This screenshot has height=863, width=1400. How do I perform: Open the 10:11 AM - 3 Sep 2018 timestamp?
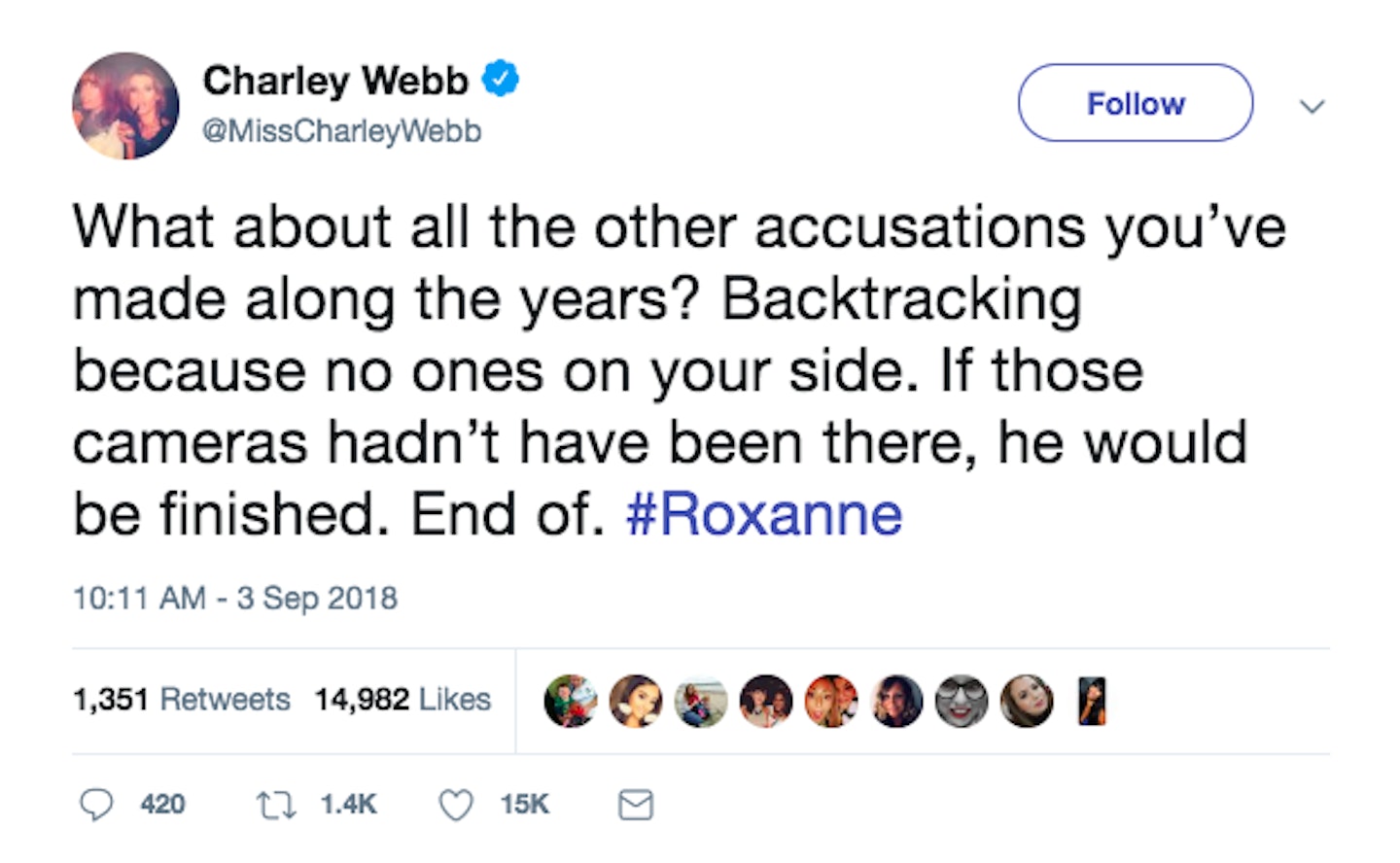point(235,598)
